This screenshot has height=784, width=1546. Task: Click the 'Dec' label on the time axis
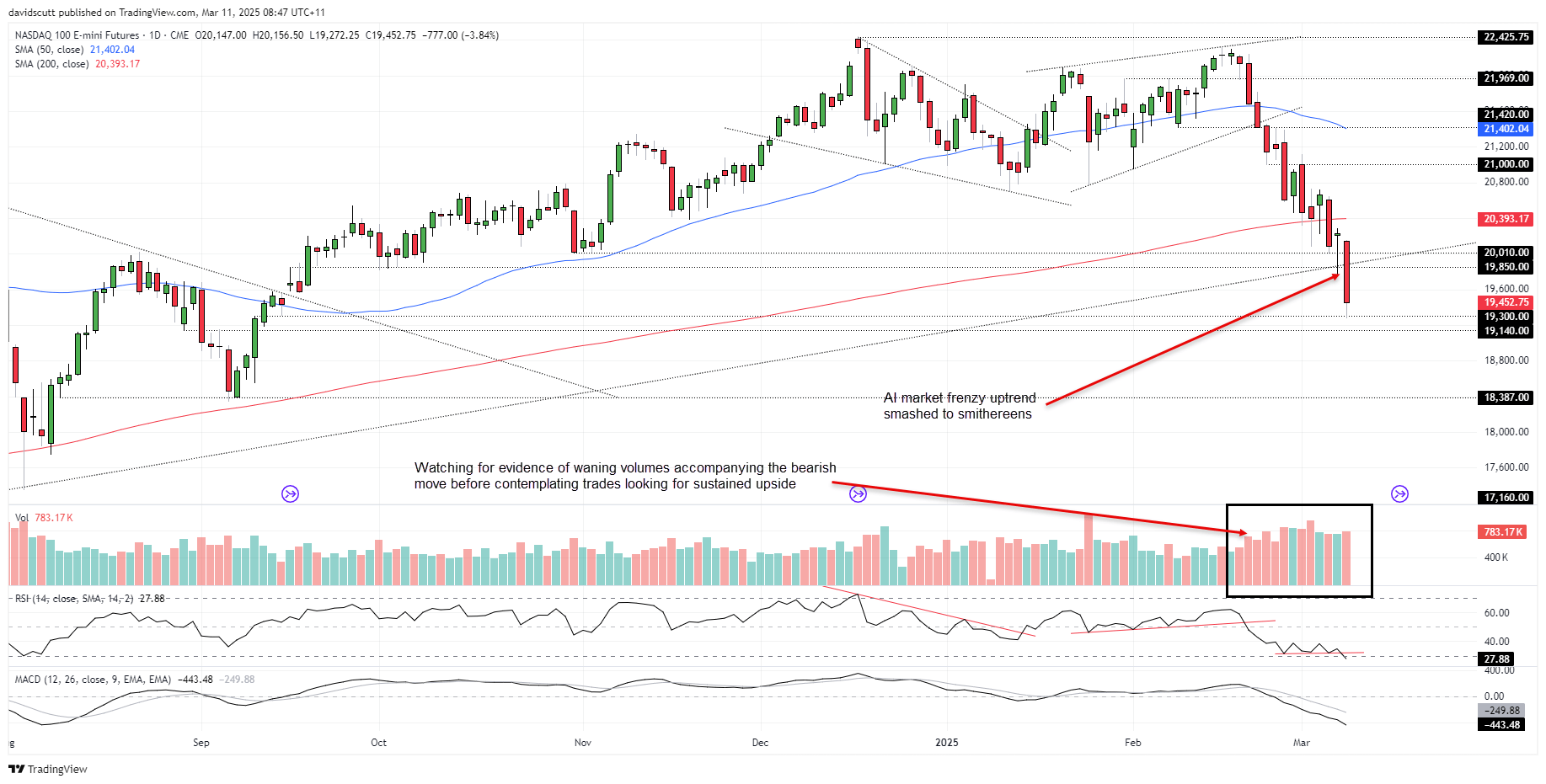(760, 743)
